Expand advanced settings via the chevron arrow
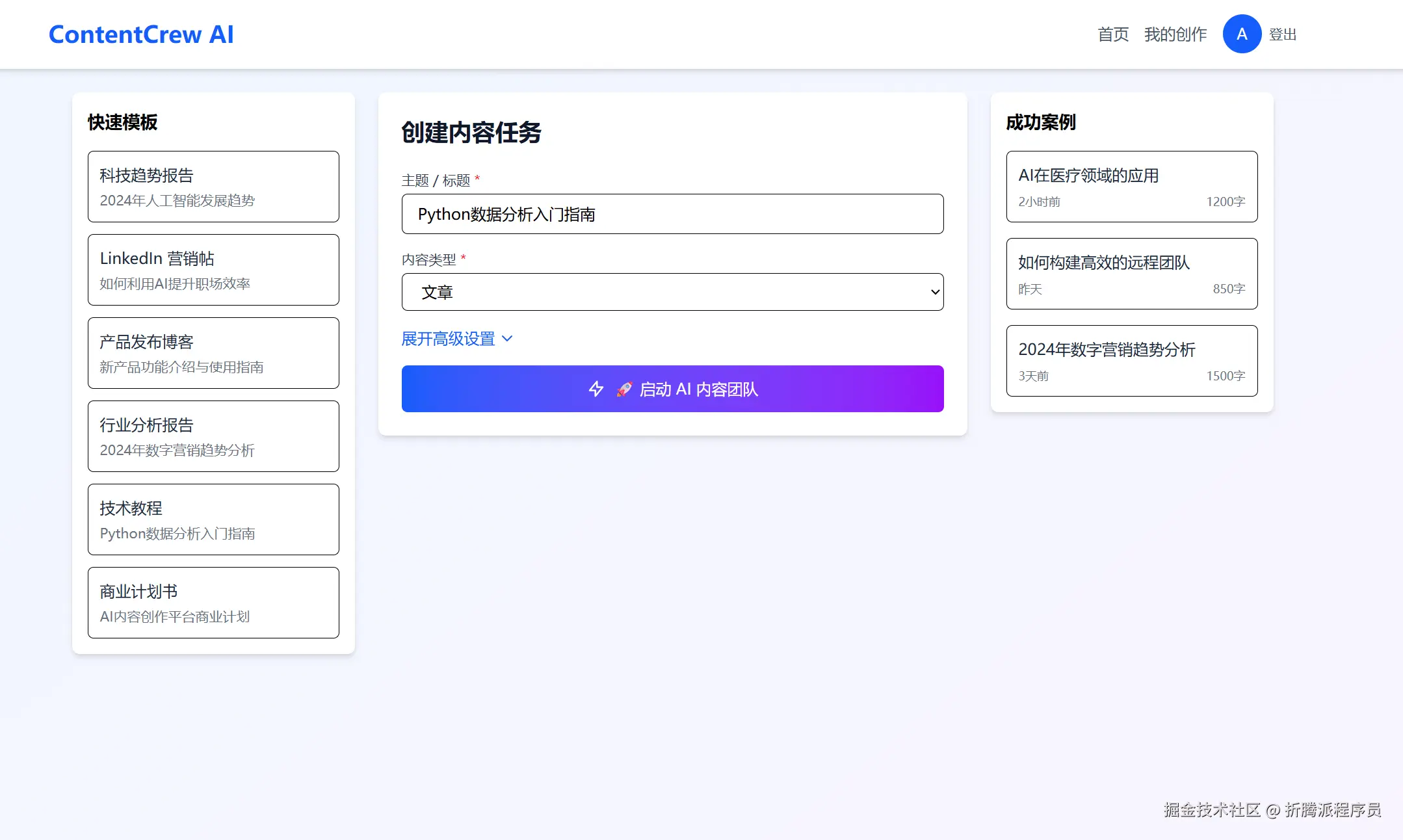 (x=508, y=339)
